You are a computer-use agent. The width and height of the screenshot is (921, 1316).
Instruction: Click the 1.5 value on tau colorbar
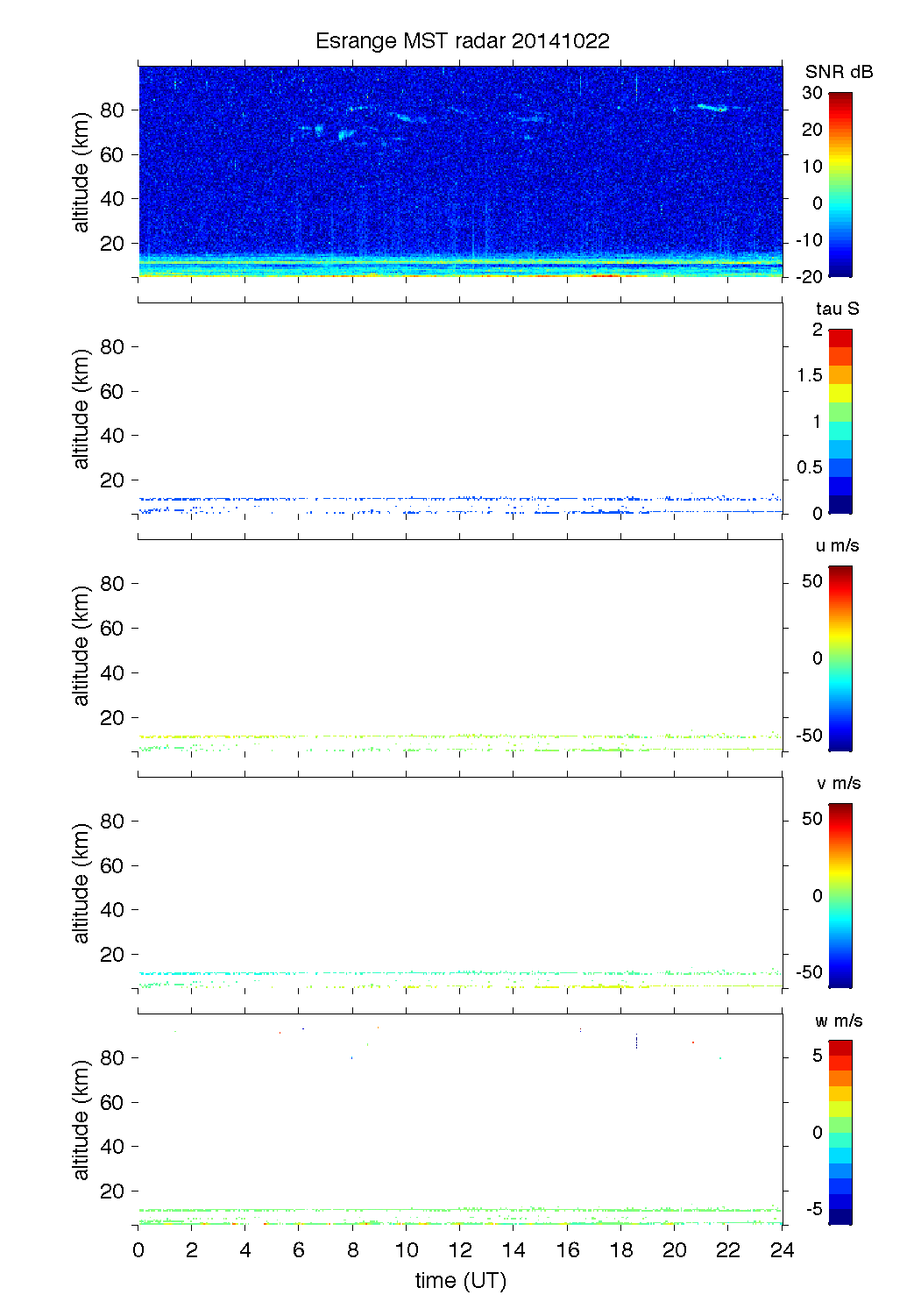[809, 375]
